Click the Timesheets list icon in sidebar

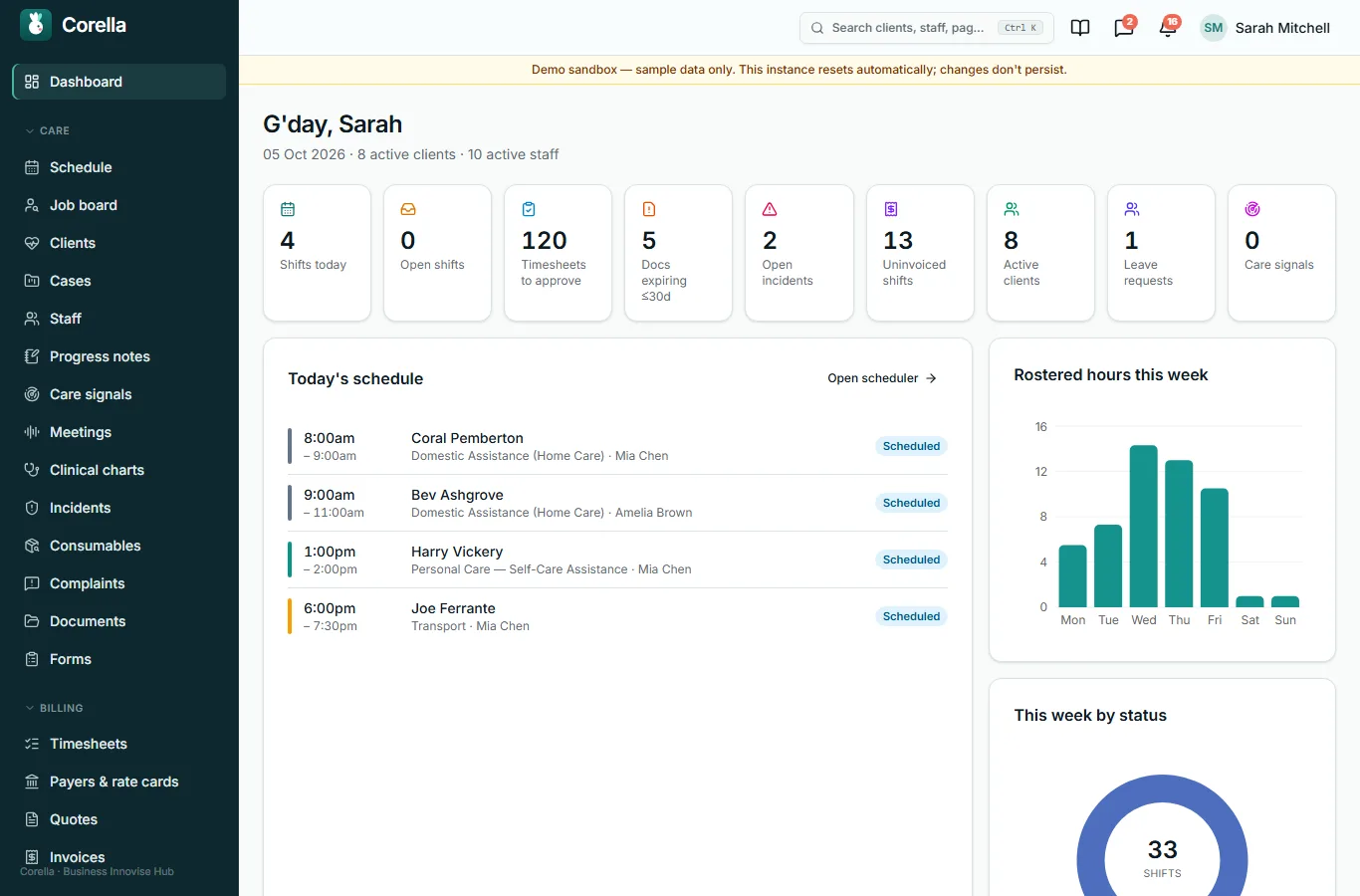point(32,744)
